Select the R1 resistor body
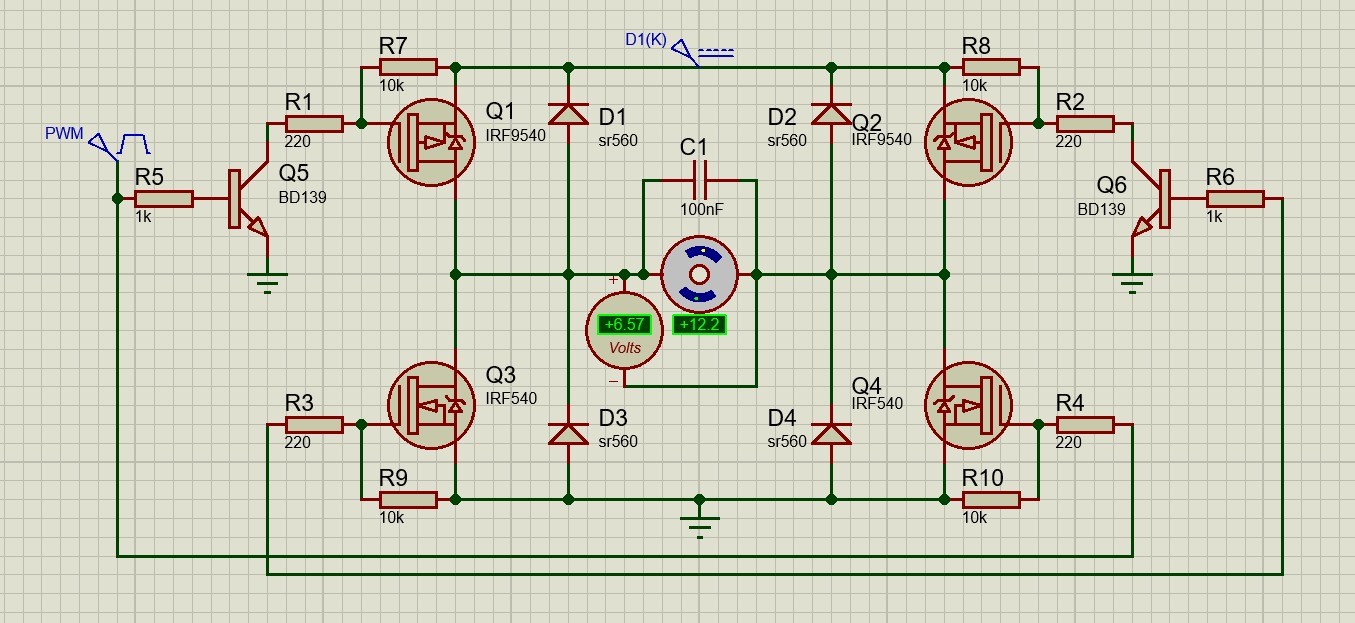This screenshot has height=623, width=1355. click(314, 124)
